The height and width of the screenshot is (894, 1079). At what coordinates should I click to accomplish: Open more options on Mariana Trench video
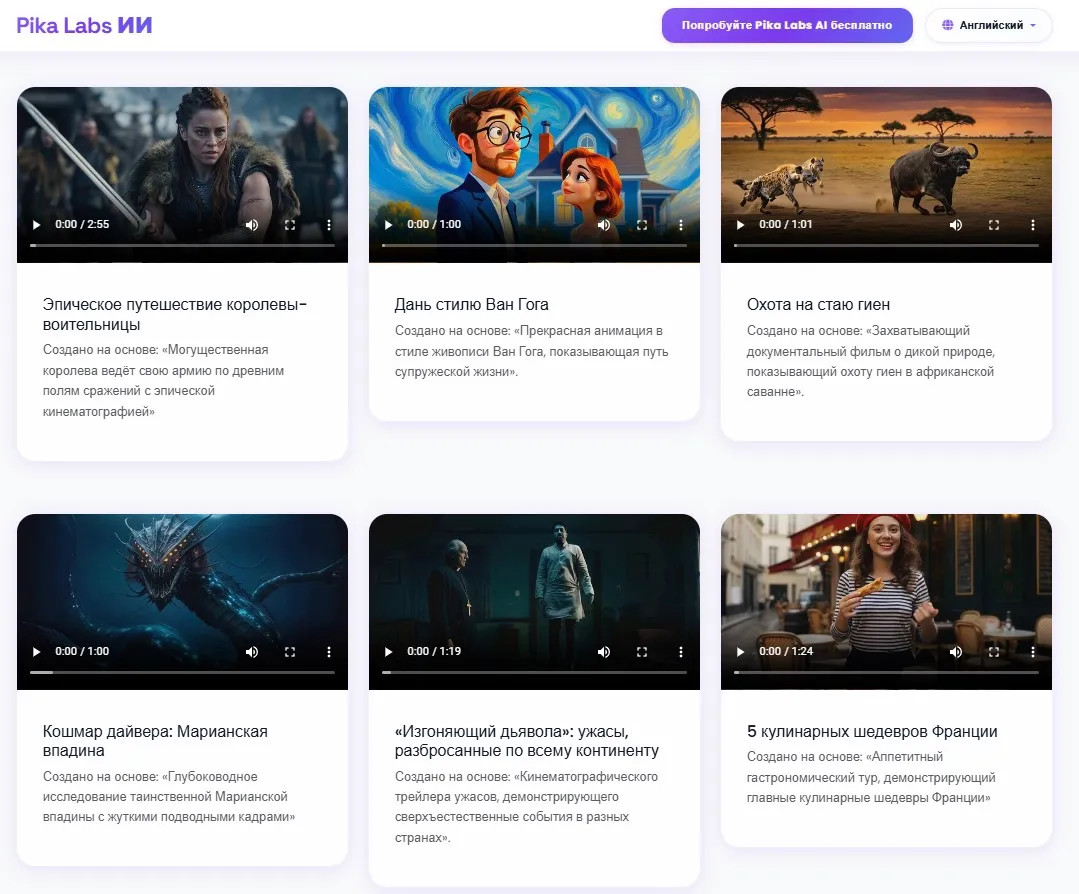pos(329,652)
